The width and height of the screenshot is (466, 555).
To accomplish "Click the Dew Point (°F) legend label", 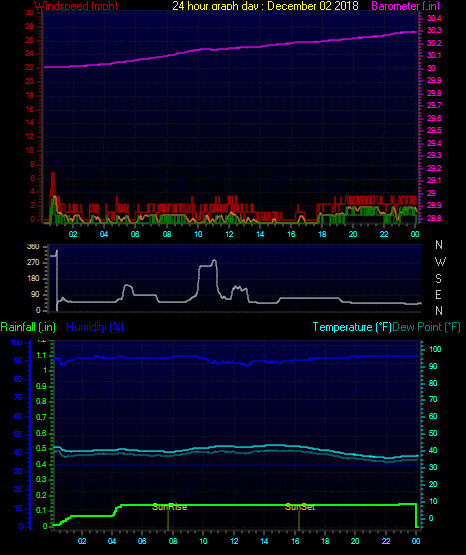I will coord(426,327).
